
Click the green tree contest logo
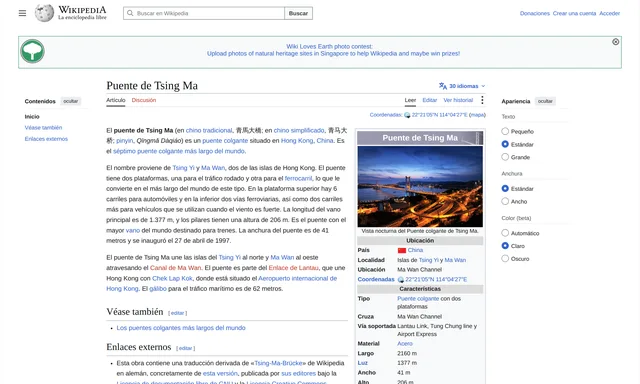point(32,51)
